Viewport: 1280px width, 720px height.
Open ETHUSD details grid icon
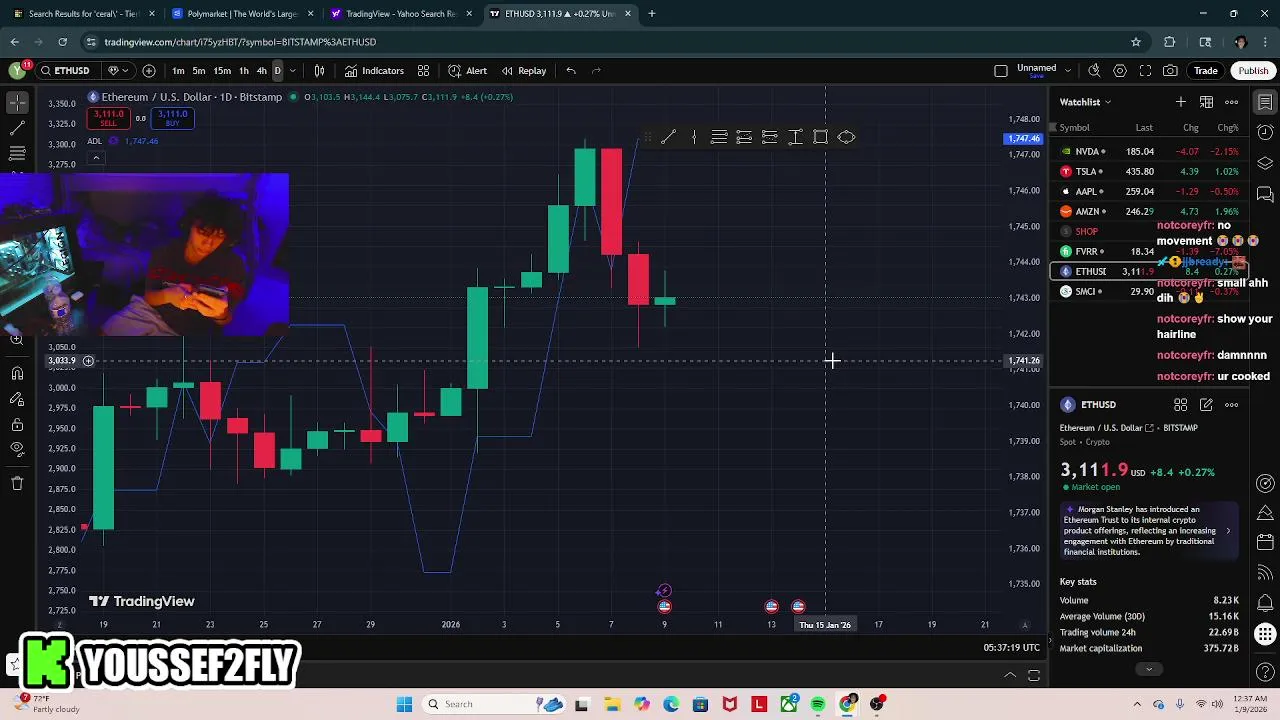[1181, 405]
